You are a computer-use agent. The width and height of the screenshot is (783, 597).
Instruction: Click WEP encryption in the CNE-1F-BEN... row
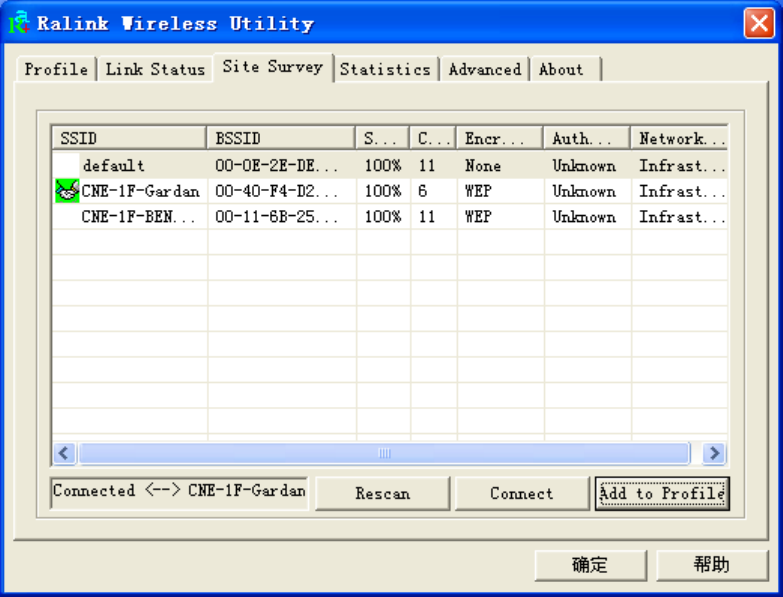(x=478, y=216)
